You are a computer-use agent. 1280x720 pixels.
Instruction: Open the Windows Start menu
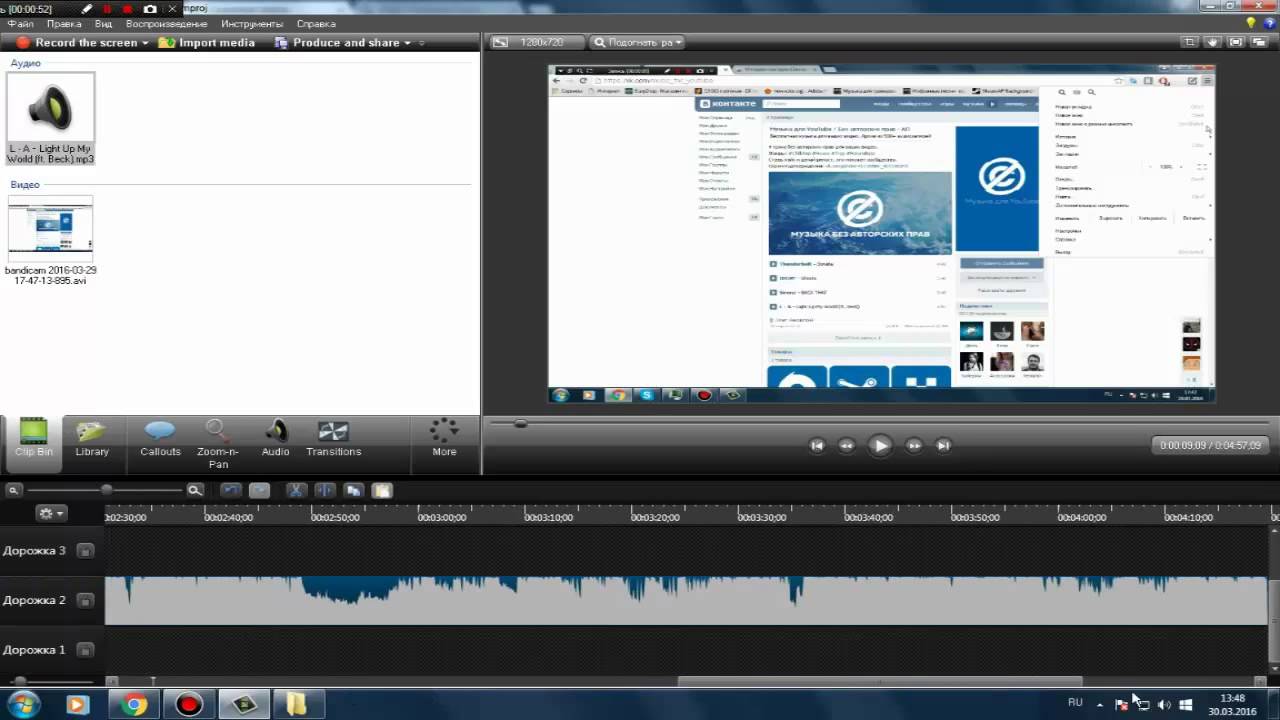click(x=22, y=704)
